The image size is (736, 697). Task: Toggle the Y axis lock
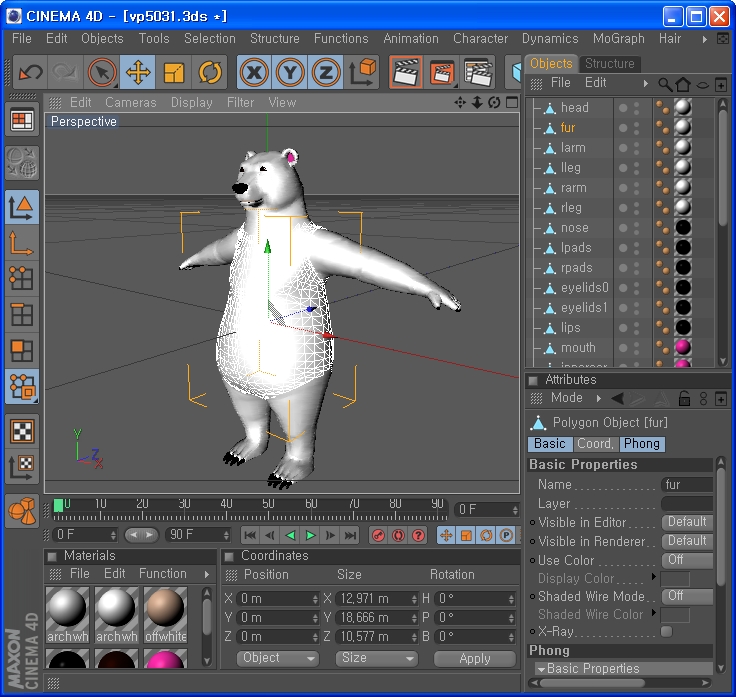pyautogui.click(x=290, y=72)
